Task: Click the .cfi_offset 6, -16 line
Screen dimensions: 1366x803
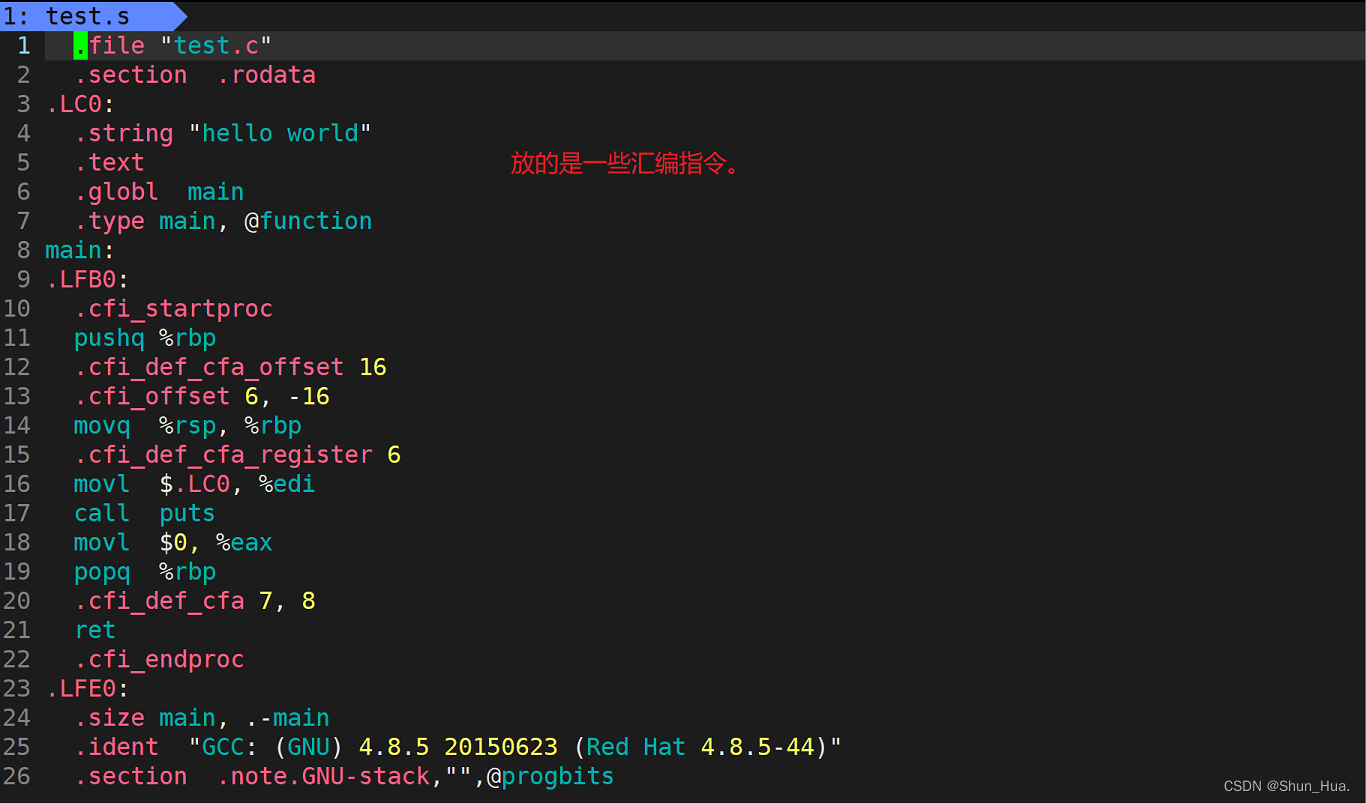Action: click(x=202, y=396)
